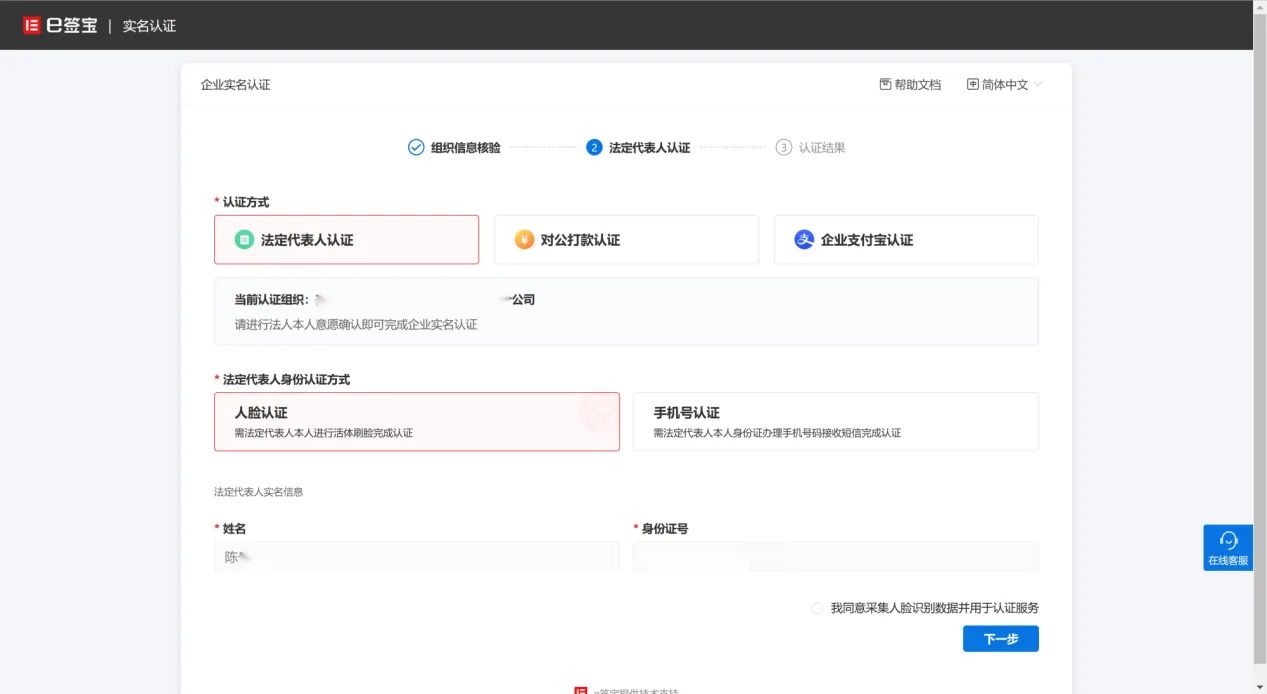Click the step 3 circle icon
The height and width of the screenshot is (694, 1267).
[784, 147]
